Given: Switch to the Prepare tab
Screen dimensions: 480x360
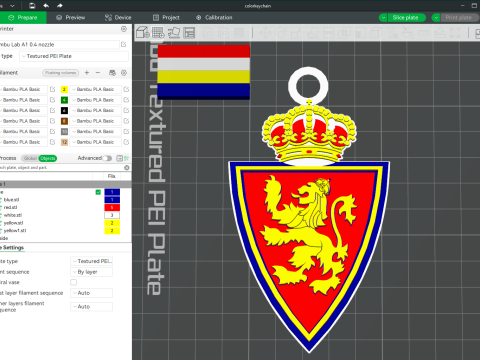Looking at the screenshot, I should pos(23,18).
